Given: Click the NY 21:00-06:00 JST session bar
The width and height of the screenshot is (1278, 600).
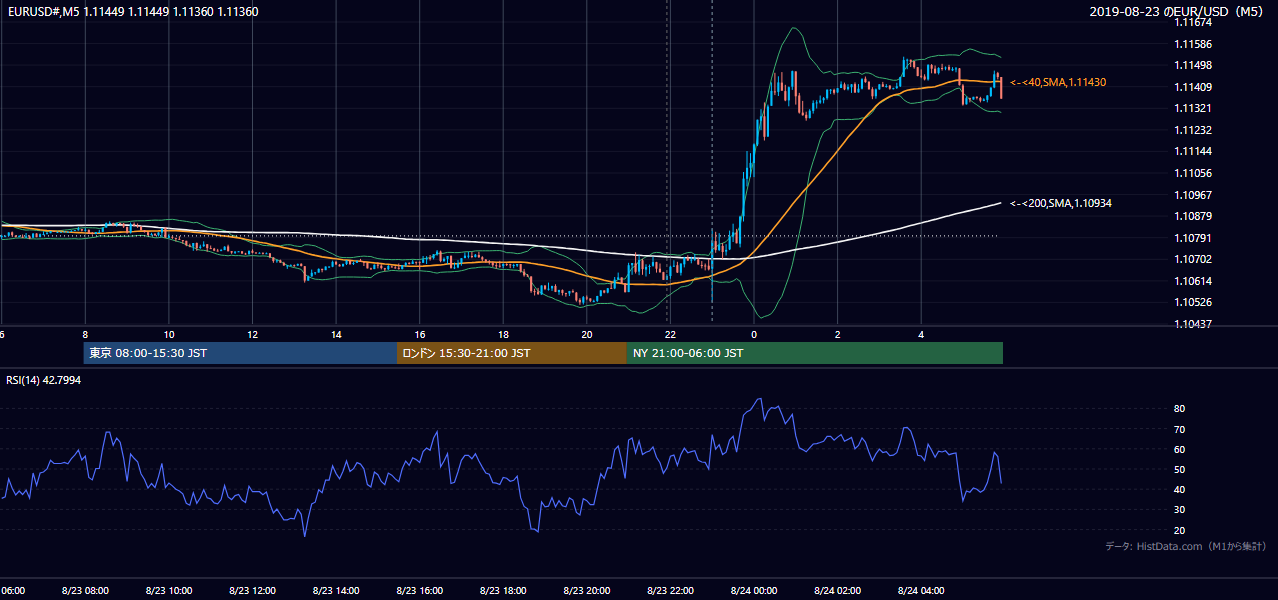Looking at the screenshot, I should coord(815,353).
